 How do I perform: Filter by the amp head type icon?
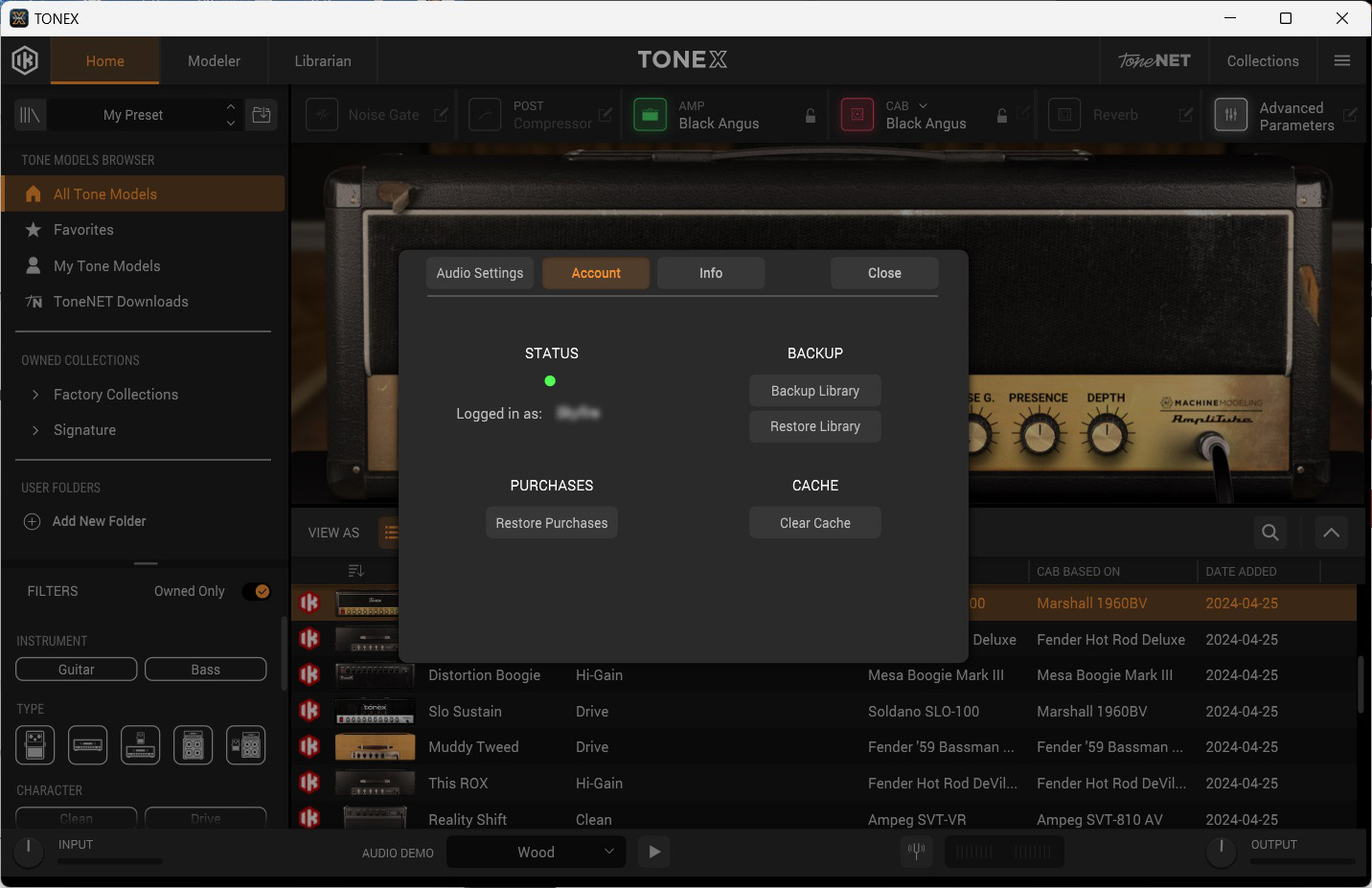[87, 744]
